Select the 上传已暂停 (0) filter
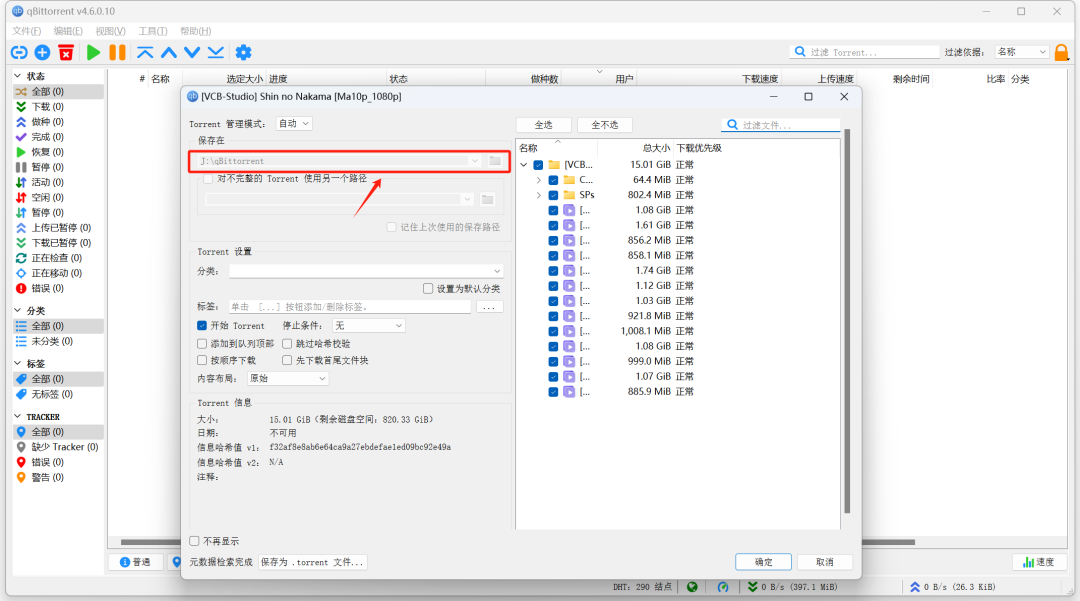Image resolution: width=1080 pixels, height=601 pixels. pos(59,228)
